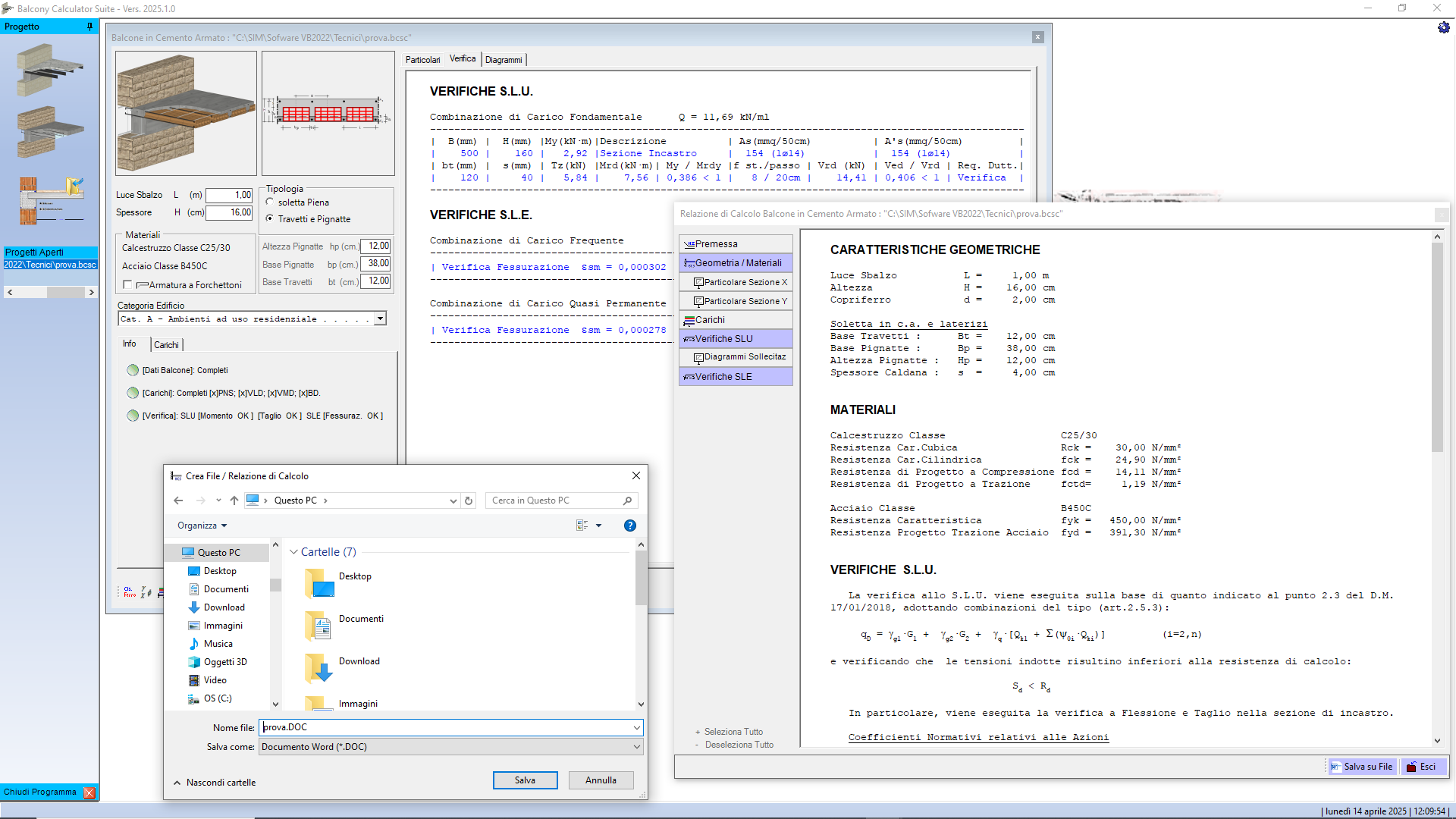Open Categoria Edificio dropdown
The height and width of the screenshot is (819, 1456).
[x=380, y=319]
